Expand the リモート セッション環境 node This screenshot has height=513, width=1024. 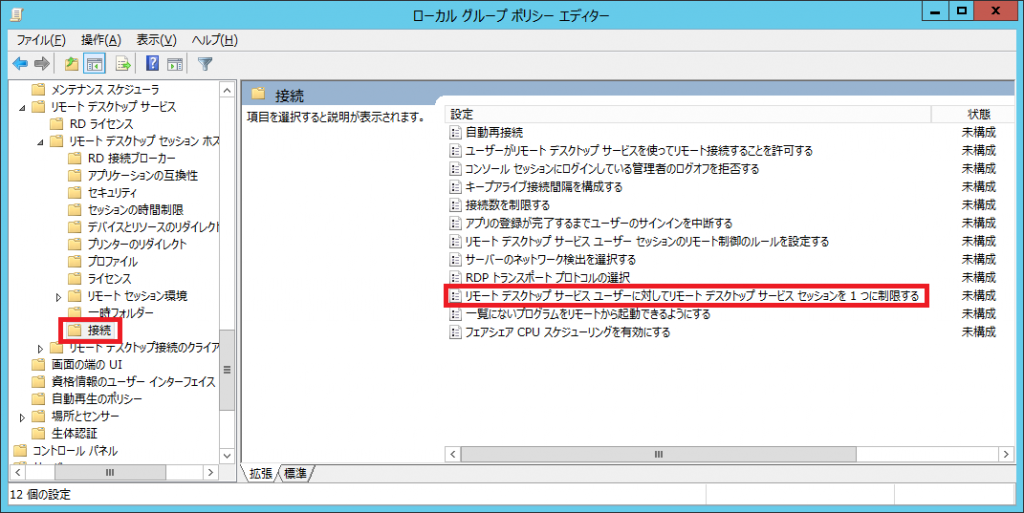click(59, 296)
